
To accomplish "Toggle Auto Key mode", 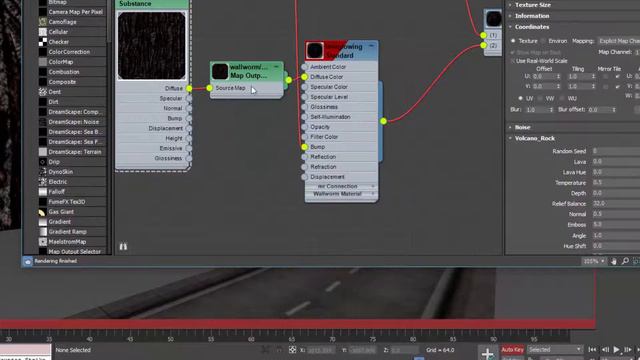I will (512, 350).
